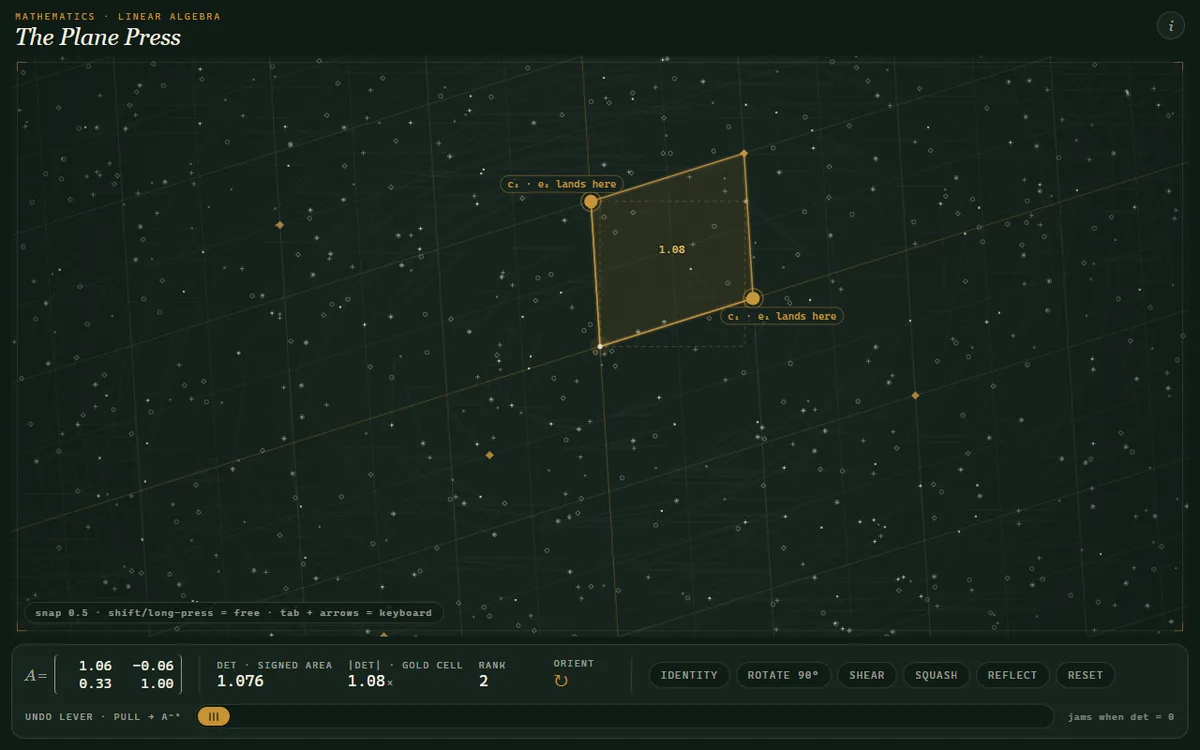
Task: Select the upper-left column handle on the parallelogram
Action: (591, 202)
